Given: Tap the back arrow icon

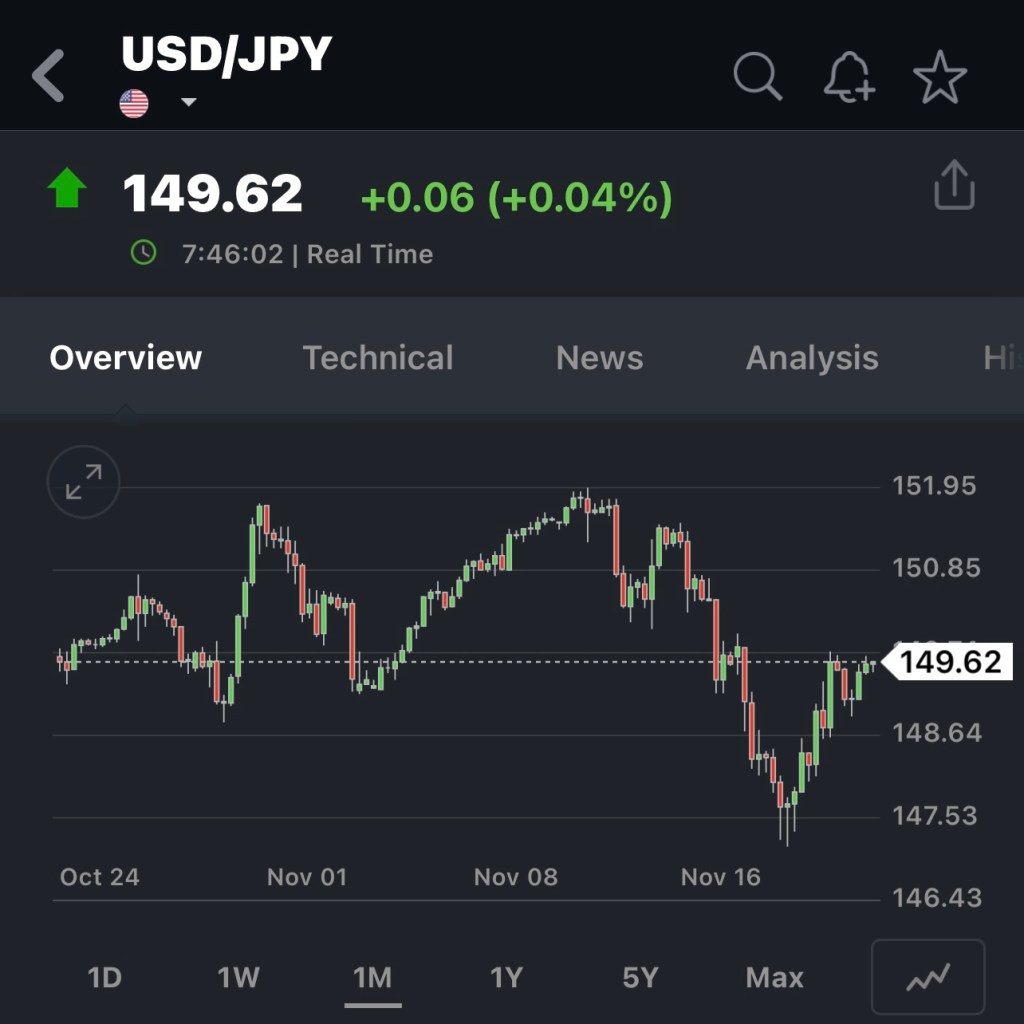Looking at the screenshot, I should click(48, 77).
